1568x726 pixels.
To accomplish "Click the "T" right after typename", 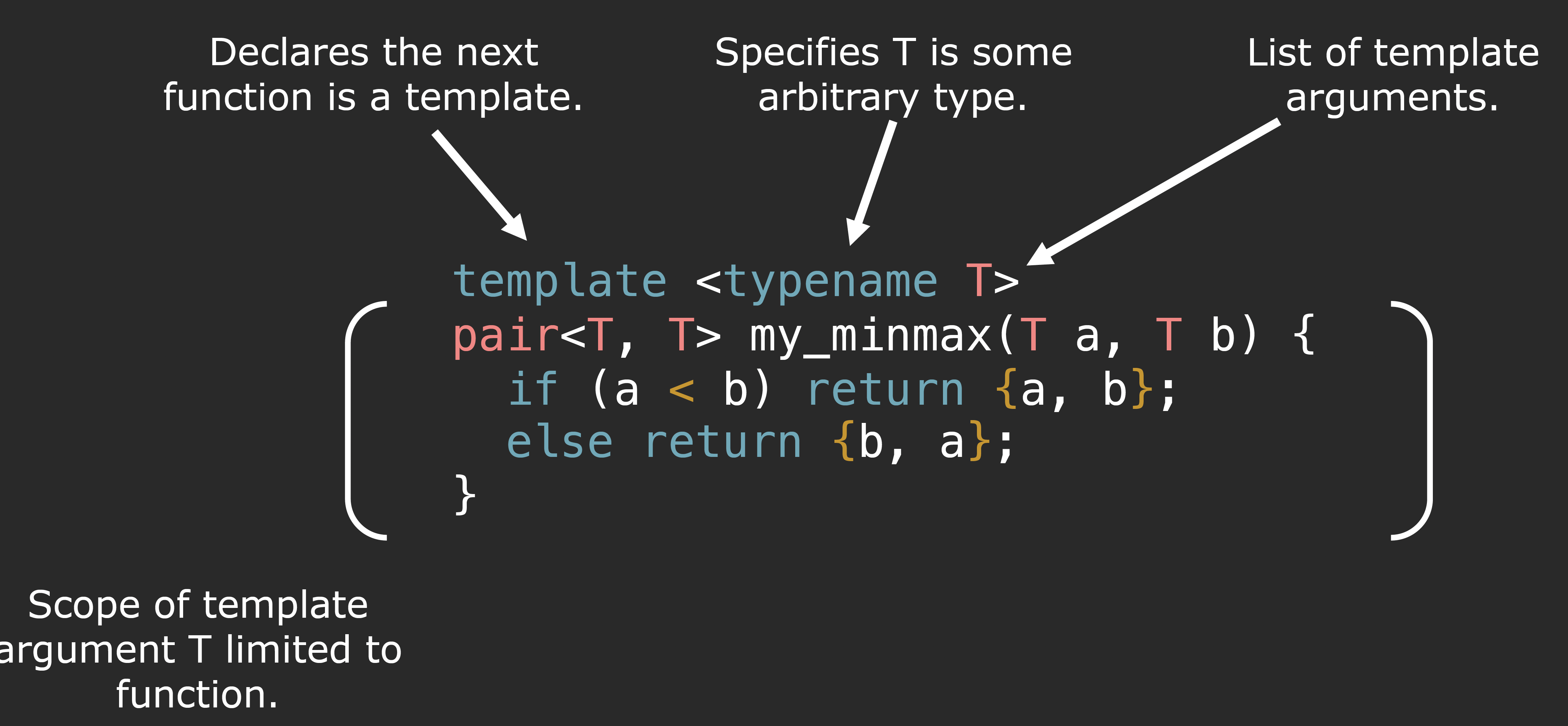I will [979, 280].
